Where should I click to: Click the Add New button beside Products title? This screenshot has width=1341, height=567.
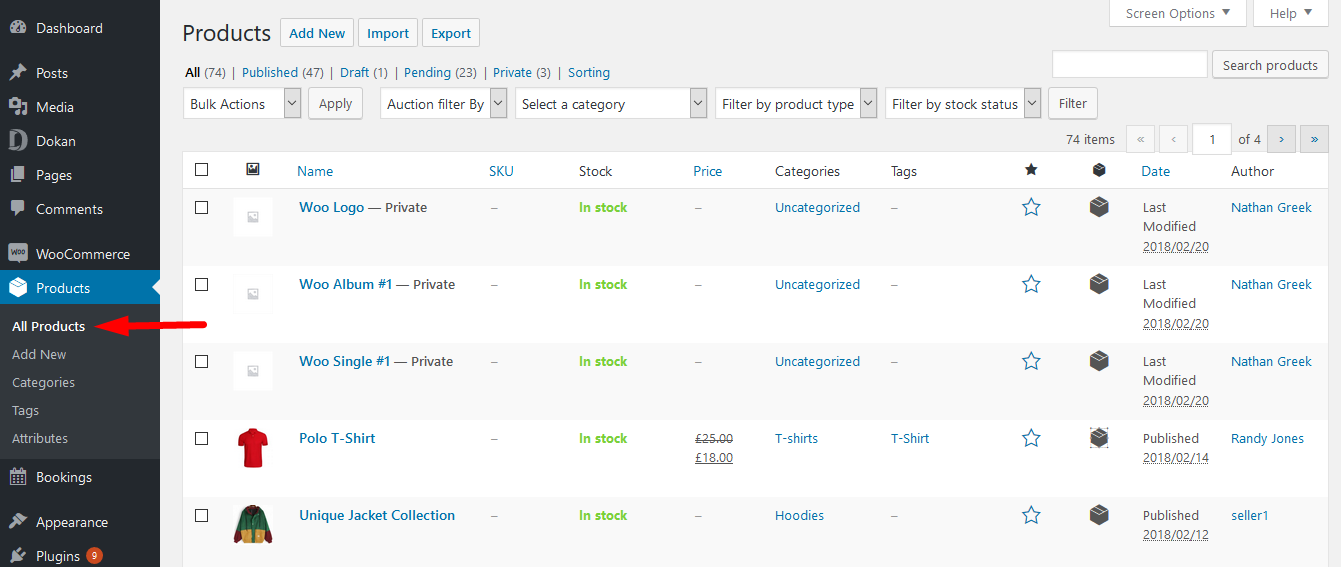317,33
